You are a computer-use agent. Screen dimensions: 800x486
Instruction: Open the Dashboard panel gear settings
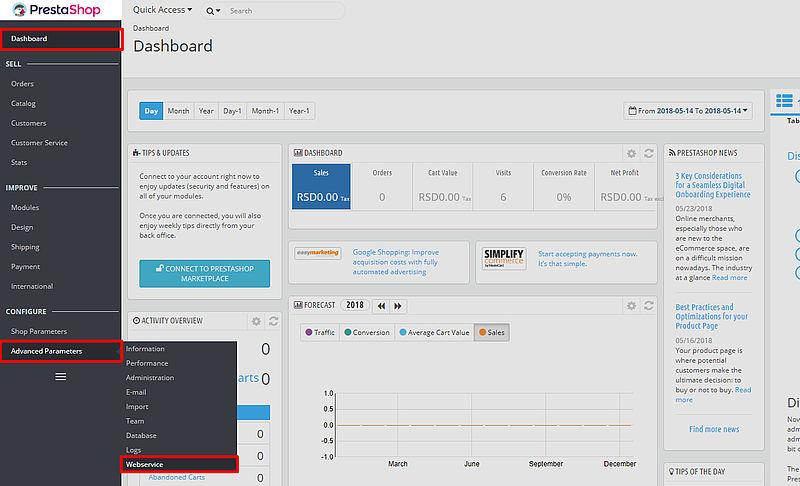(x=631, y=153)
